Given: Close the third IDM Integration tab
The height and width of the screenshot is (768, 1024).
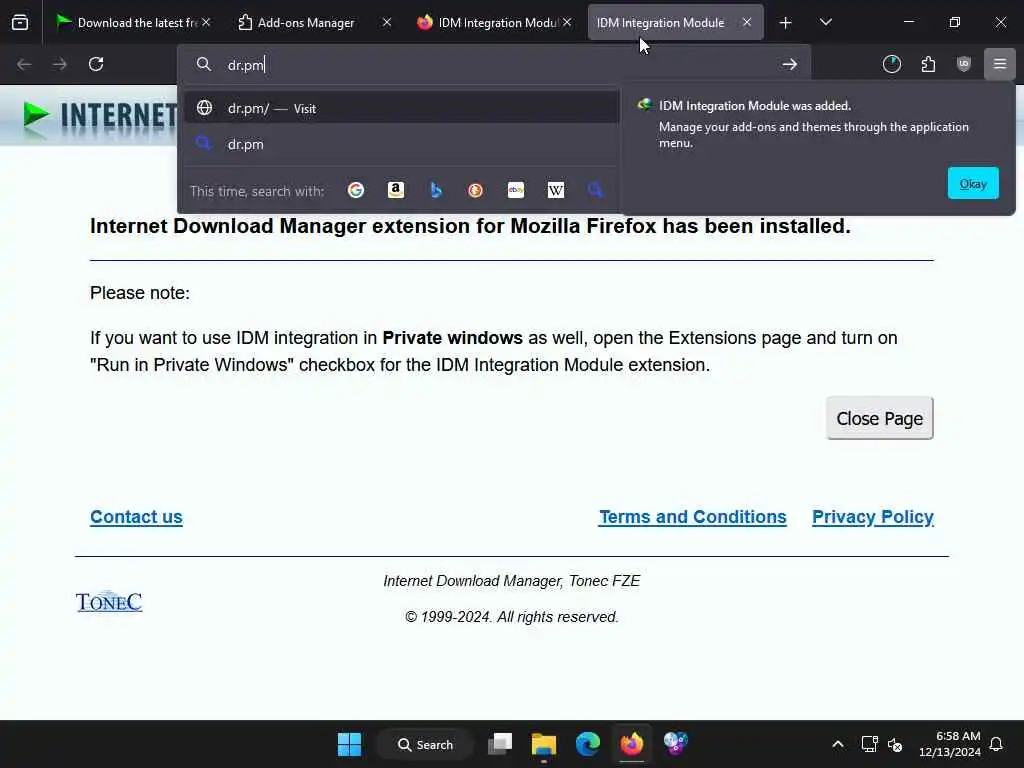Looking at the screenshot, I should 567,22.
